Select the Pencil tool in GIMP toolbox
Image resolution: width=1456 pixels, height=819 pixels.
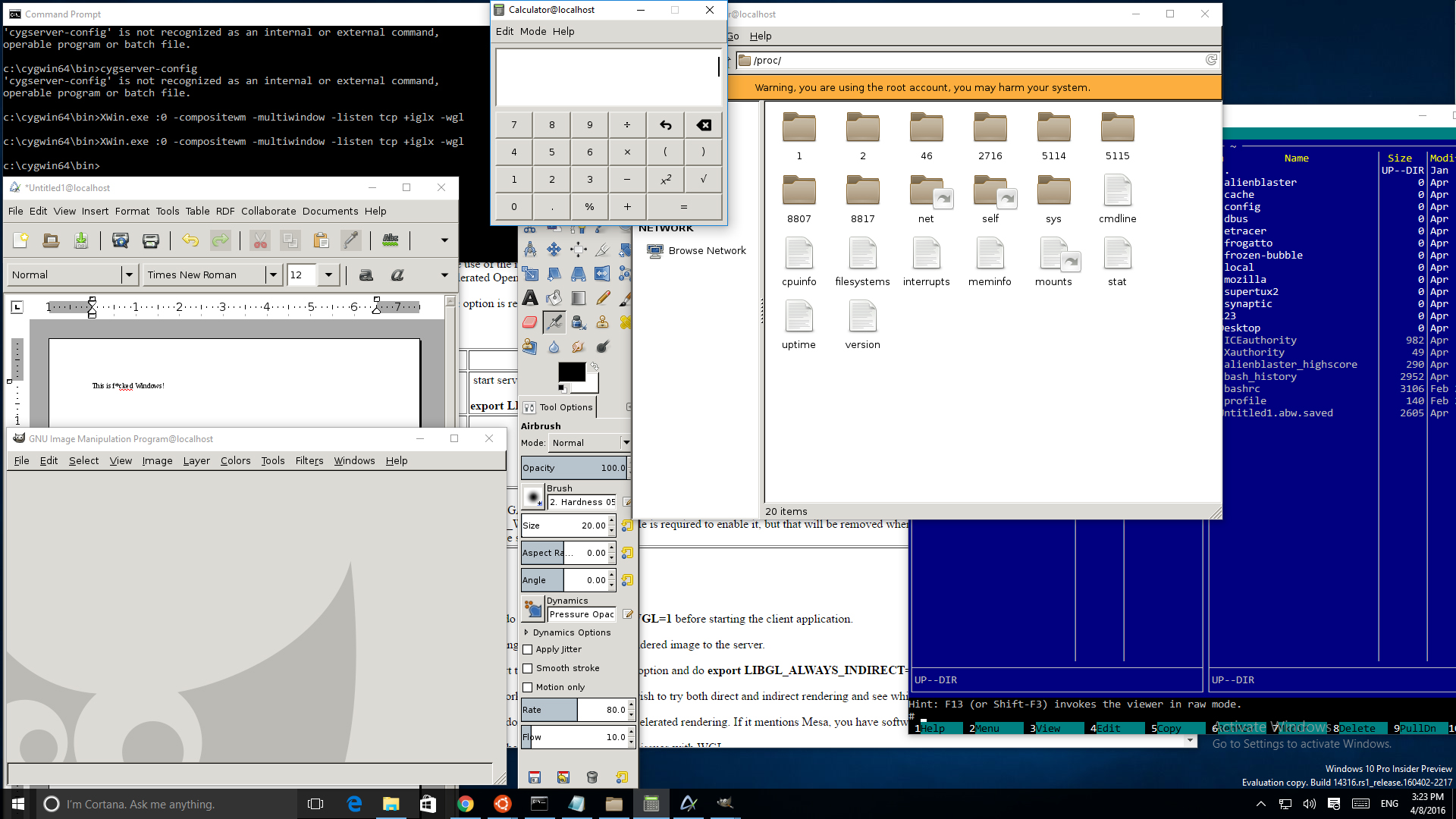pos(603,298)
